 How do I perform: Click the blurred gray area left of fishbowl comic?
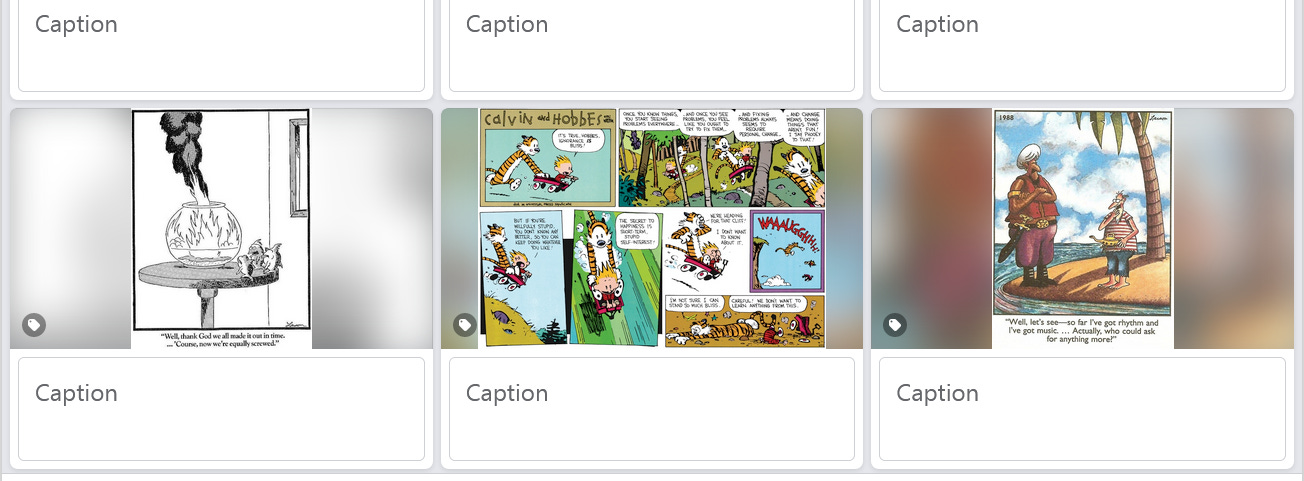pyautogui.click(x=70, y=229)
